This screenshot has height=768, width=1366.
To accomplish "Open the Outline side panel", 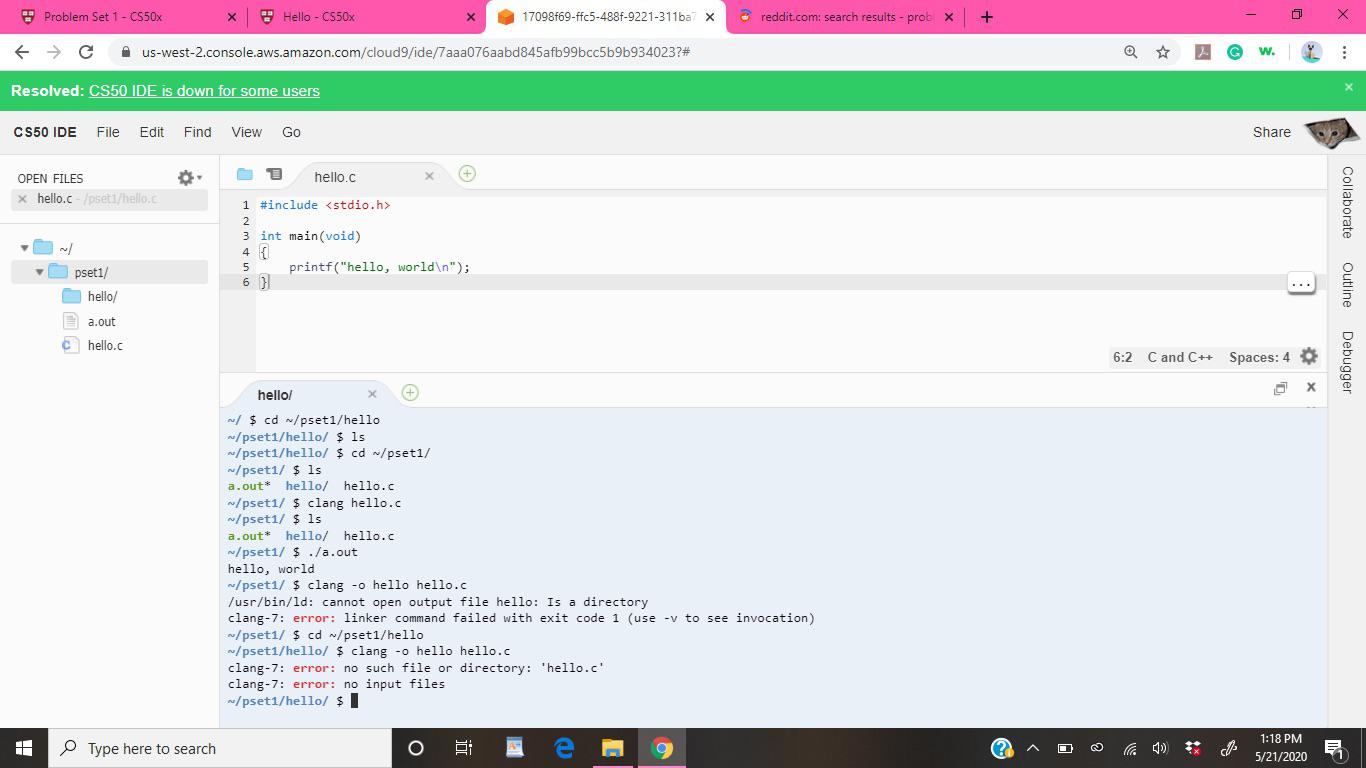I will tap(1347, 285).
